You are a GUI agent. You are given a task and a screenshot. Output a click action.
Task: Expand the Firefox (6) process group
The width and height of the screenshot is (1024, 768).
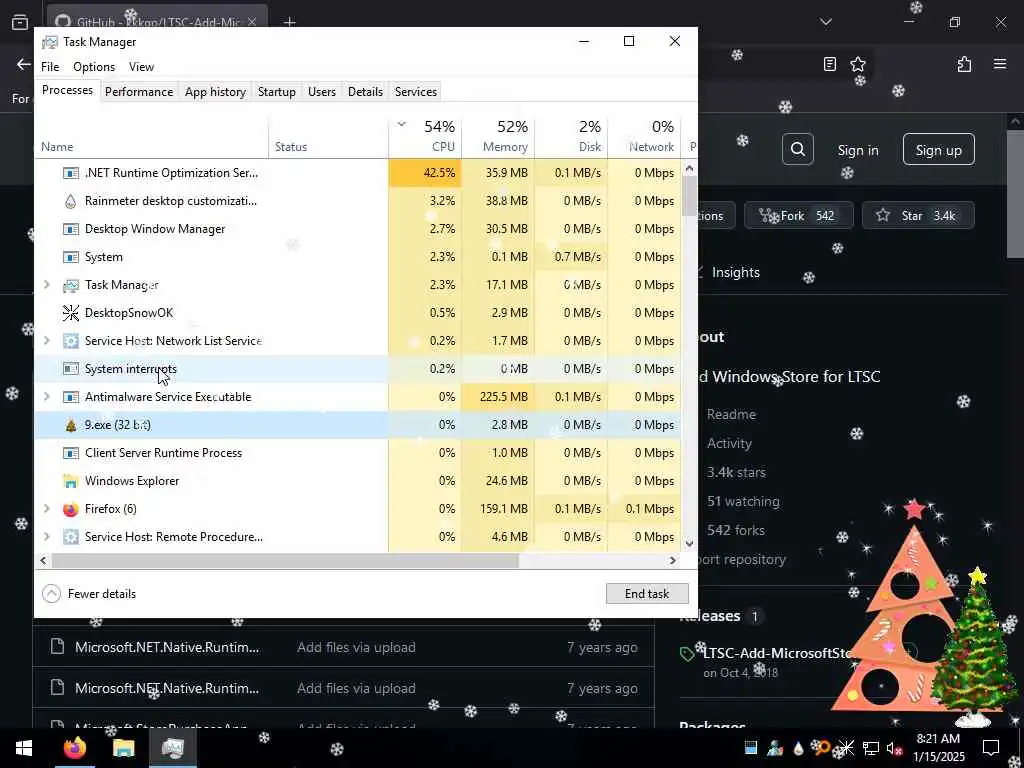(46, 509)
